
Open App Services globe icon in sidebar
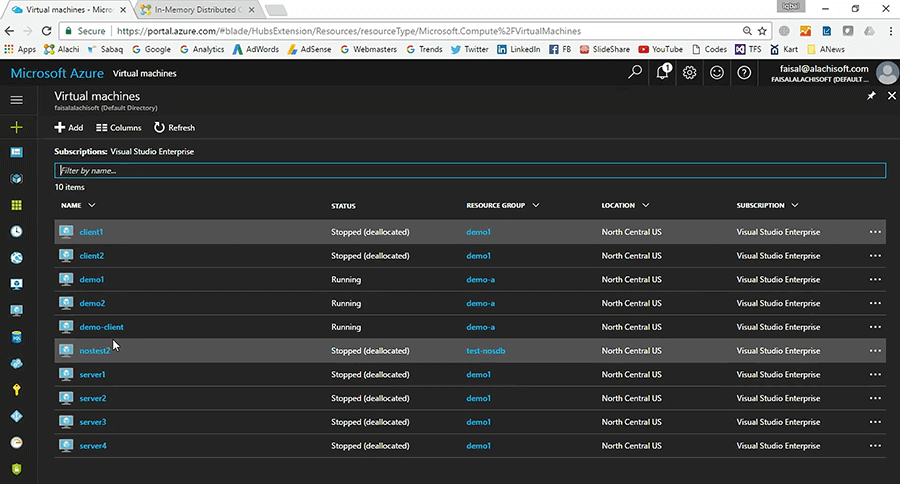point(17,258)
